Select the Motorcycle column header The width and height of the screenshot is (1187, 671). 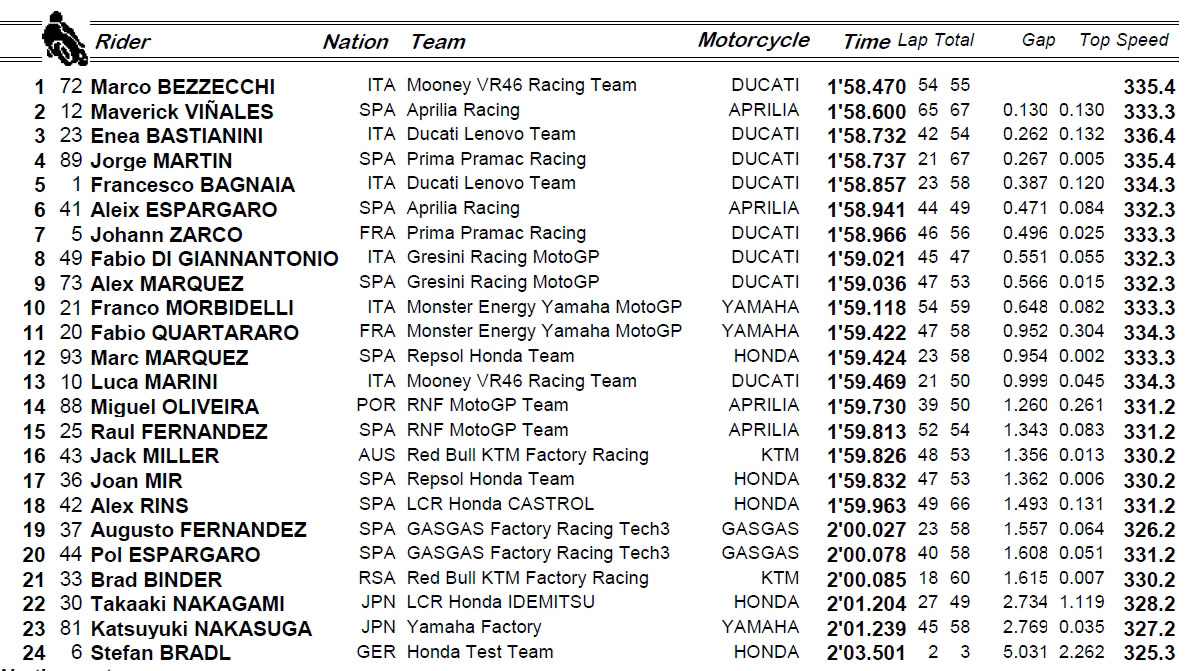753,40
